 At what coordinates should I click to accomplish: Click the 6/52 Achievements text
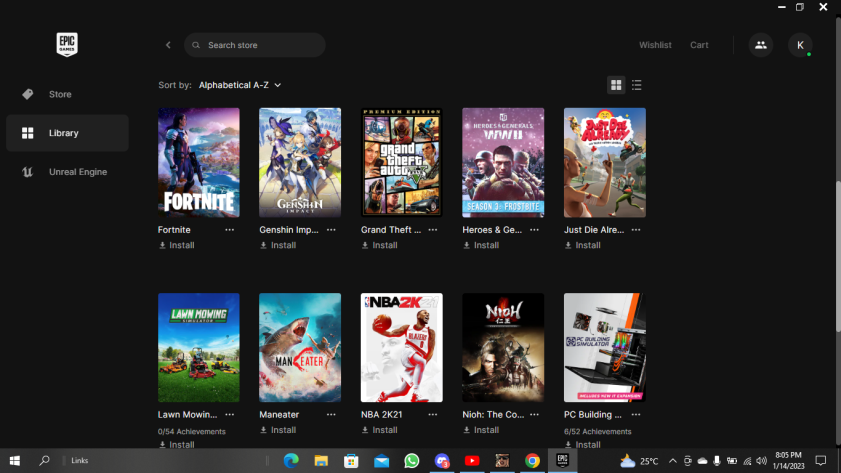pos(597,432)
